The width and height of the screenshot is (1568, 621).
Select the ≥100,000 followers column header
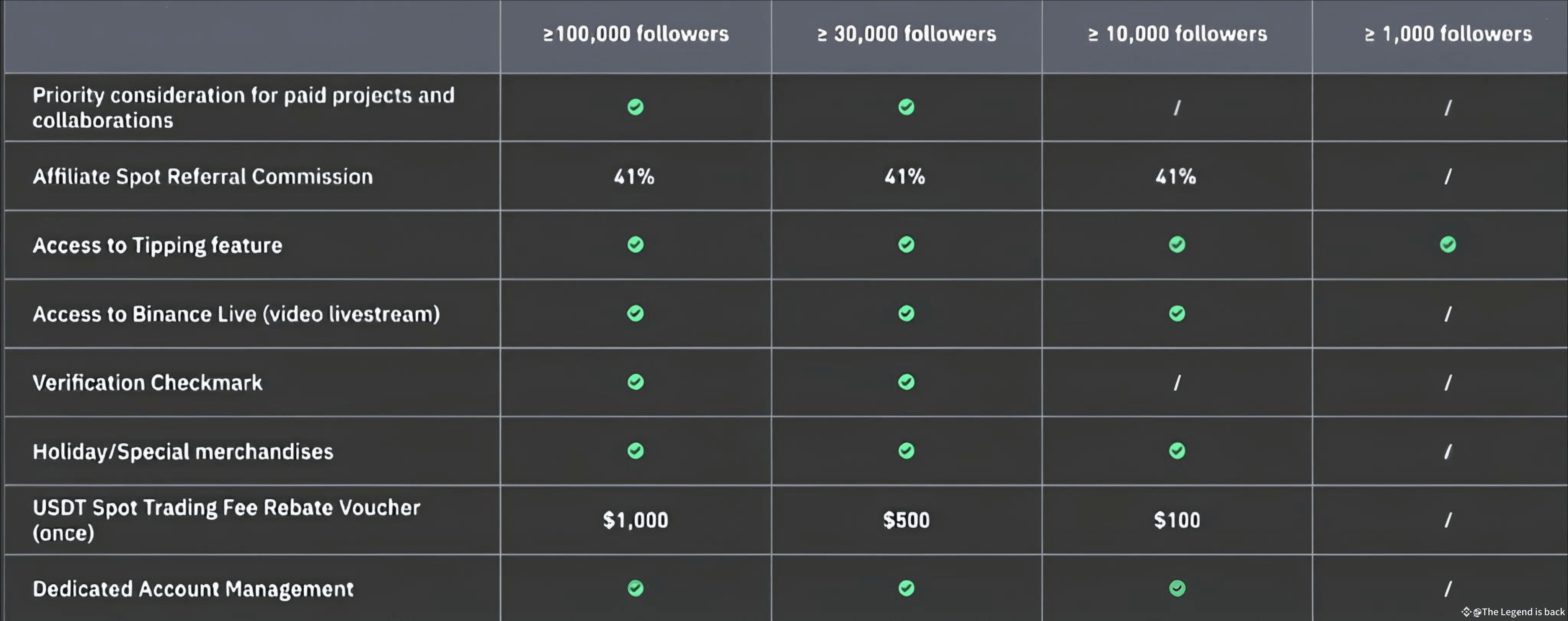tap(635, 34)
